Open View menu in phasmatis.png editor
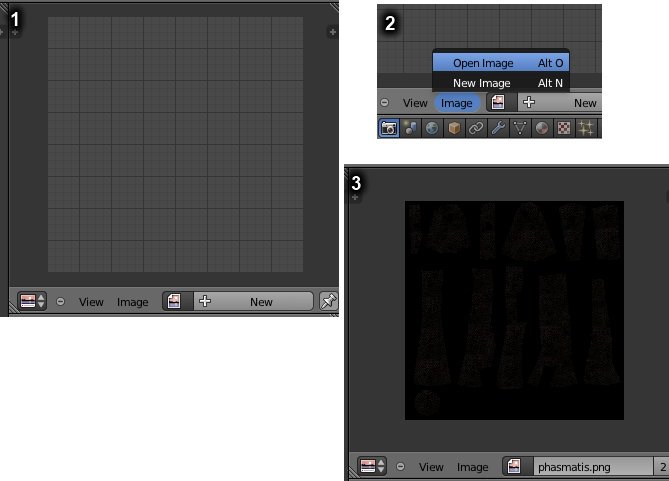The height and width of the screenshot is (481, 669). click(431, 467)
